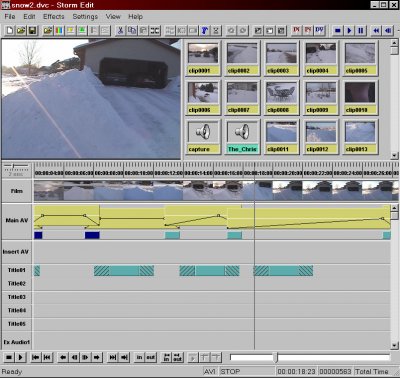Image resolution: width=400 pixels, height=378 pixels.
Task: Click the top toolbar Stop button
Action: coord(337,31)
